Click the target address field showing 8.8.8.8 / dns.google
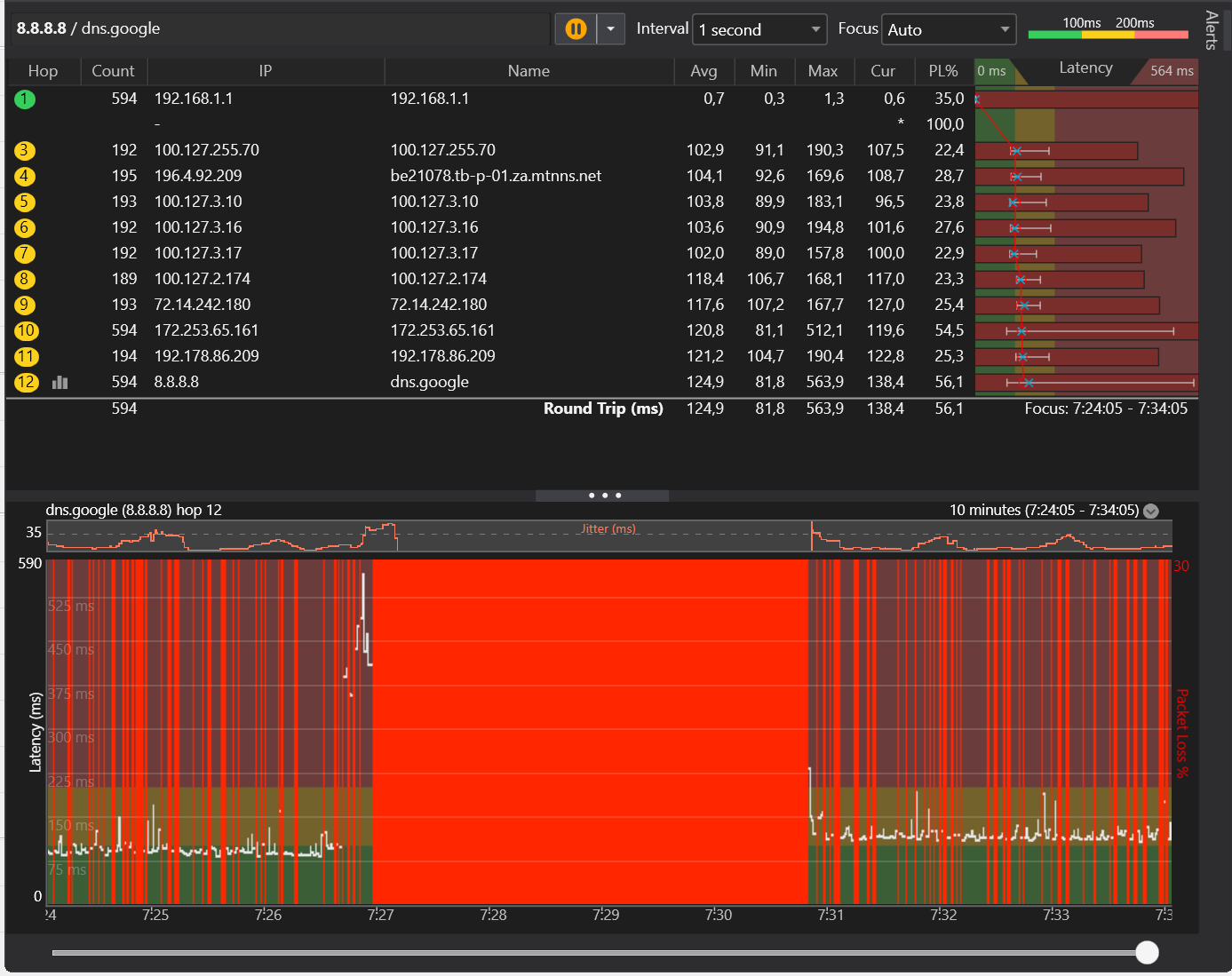 click(x=280, y=28)
